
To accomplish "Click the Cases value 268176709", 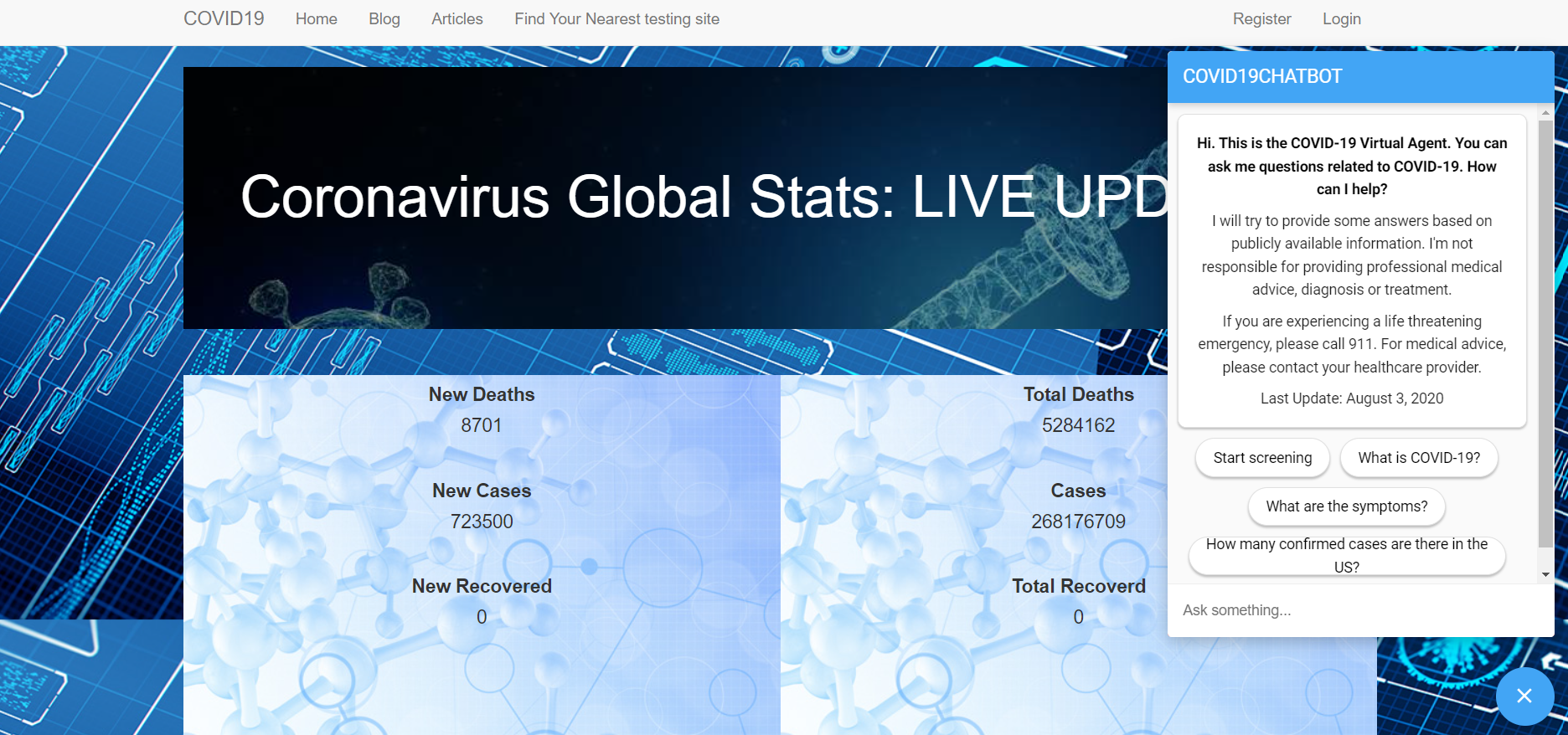I will coord(1078,522).
